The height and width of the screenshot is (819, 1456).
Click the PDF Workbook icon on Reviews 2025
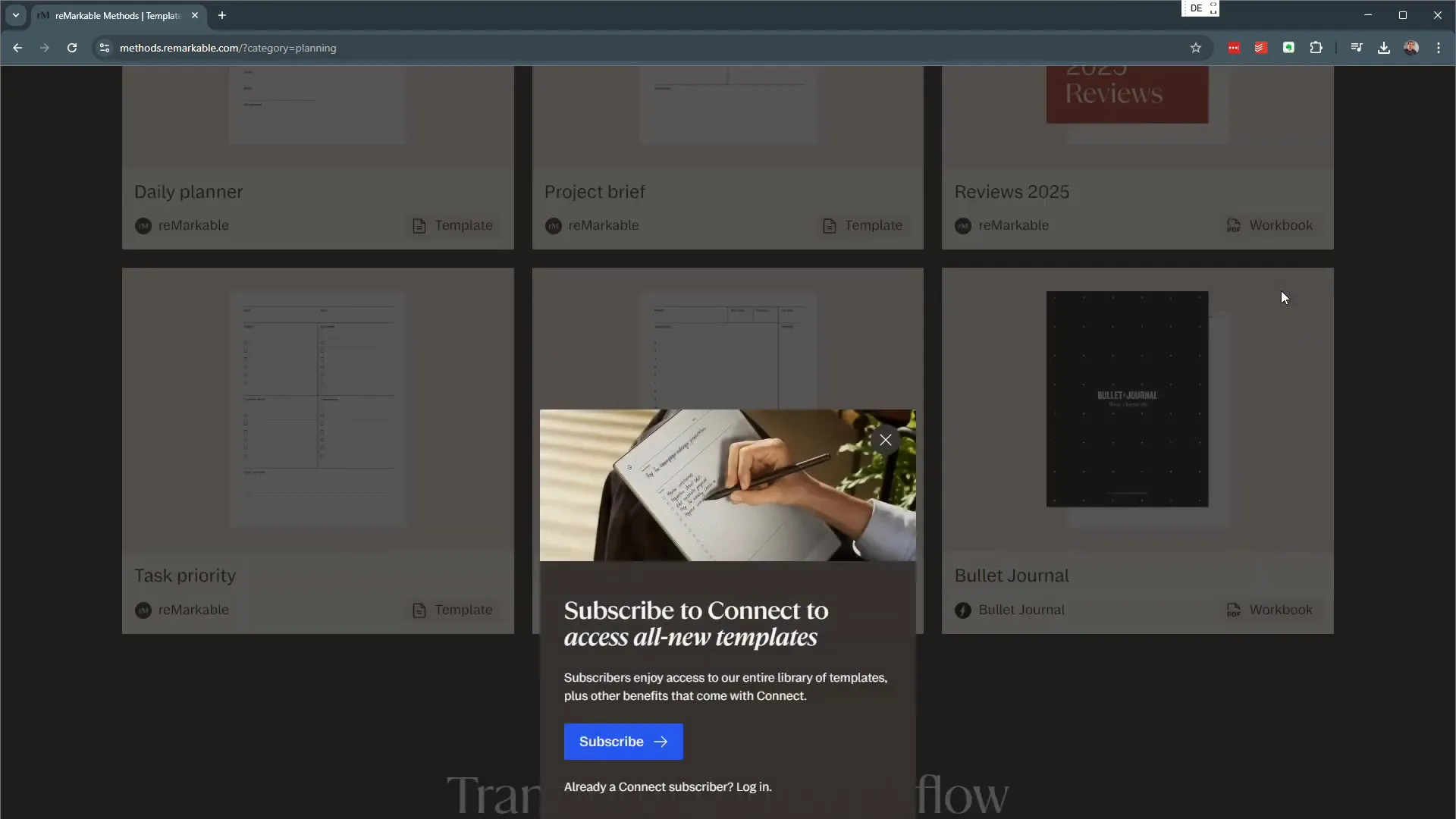[1234, 226]
